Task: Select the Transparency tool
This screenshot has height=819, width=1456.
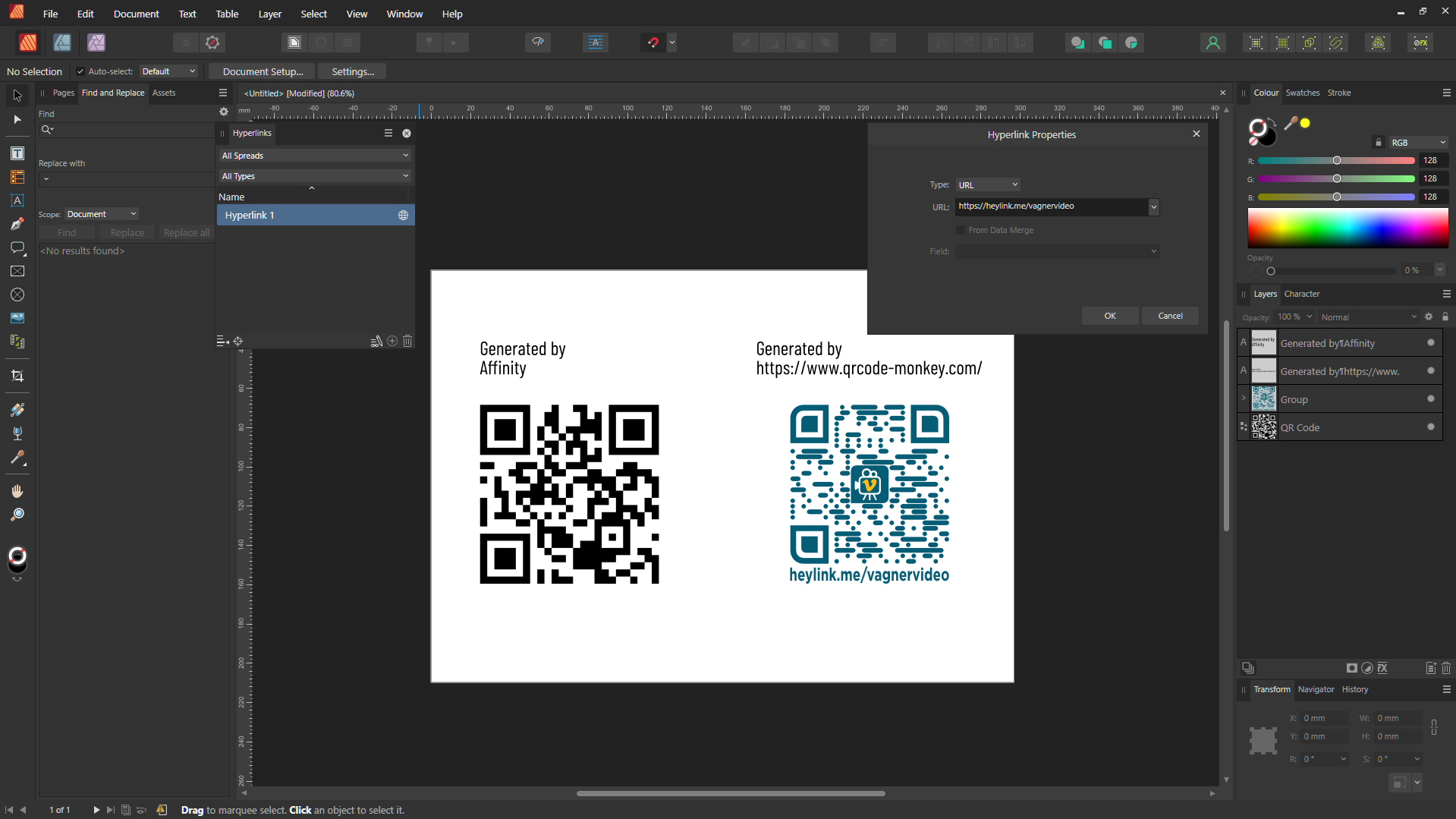Action: tap(17, 433)
